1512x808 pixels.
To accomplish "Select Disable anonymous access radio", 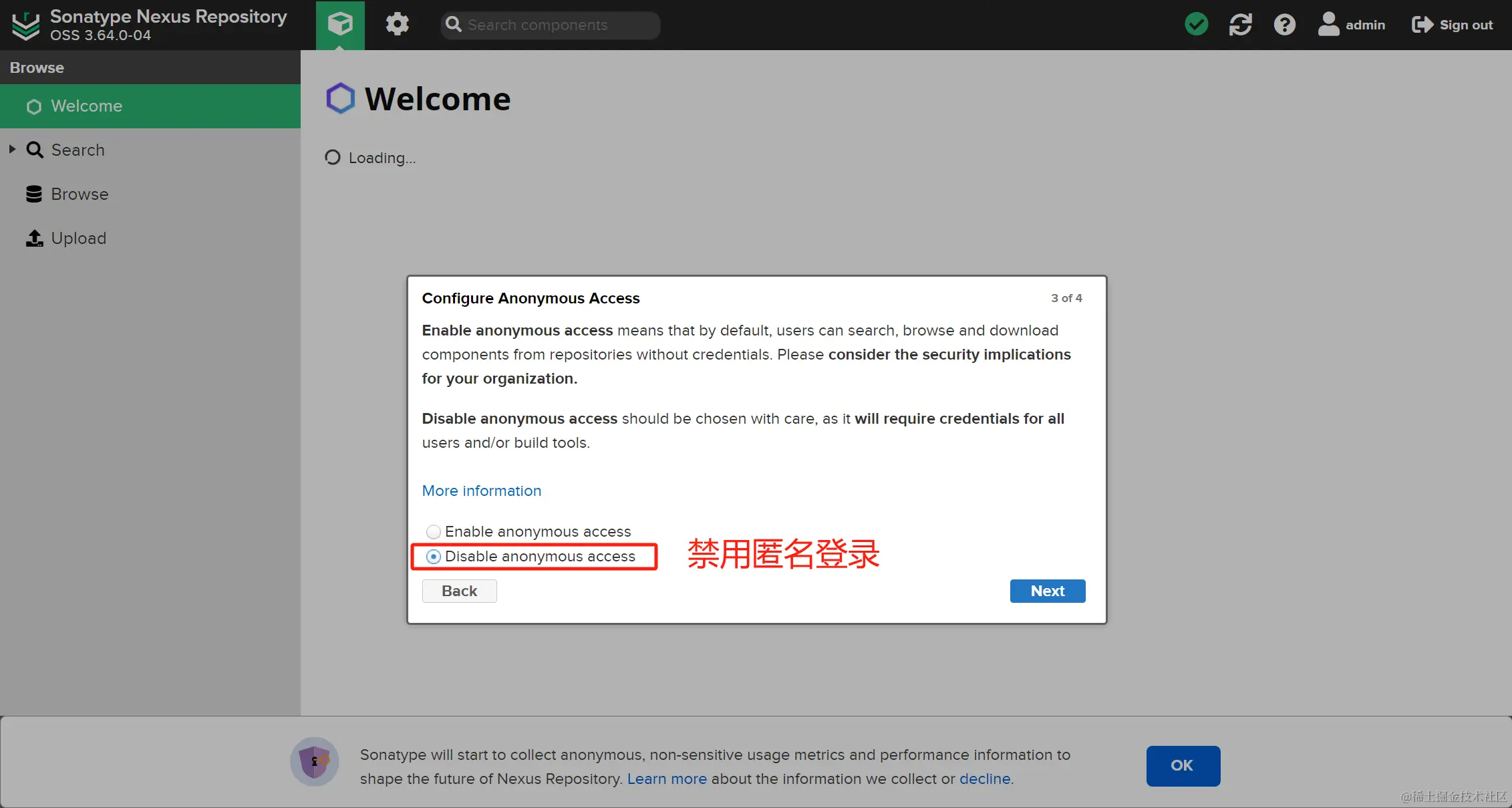I will [x=434, y=557].
